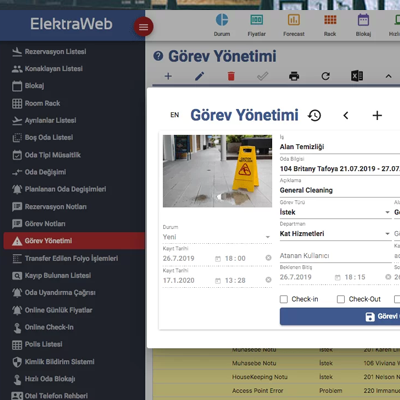Click the print icon

(x=294, y=76)
